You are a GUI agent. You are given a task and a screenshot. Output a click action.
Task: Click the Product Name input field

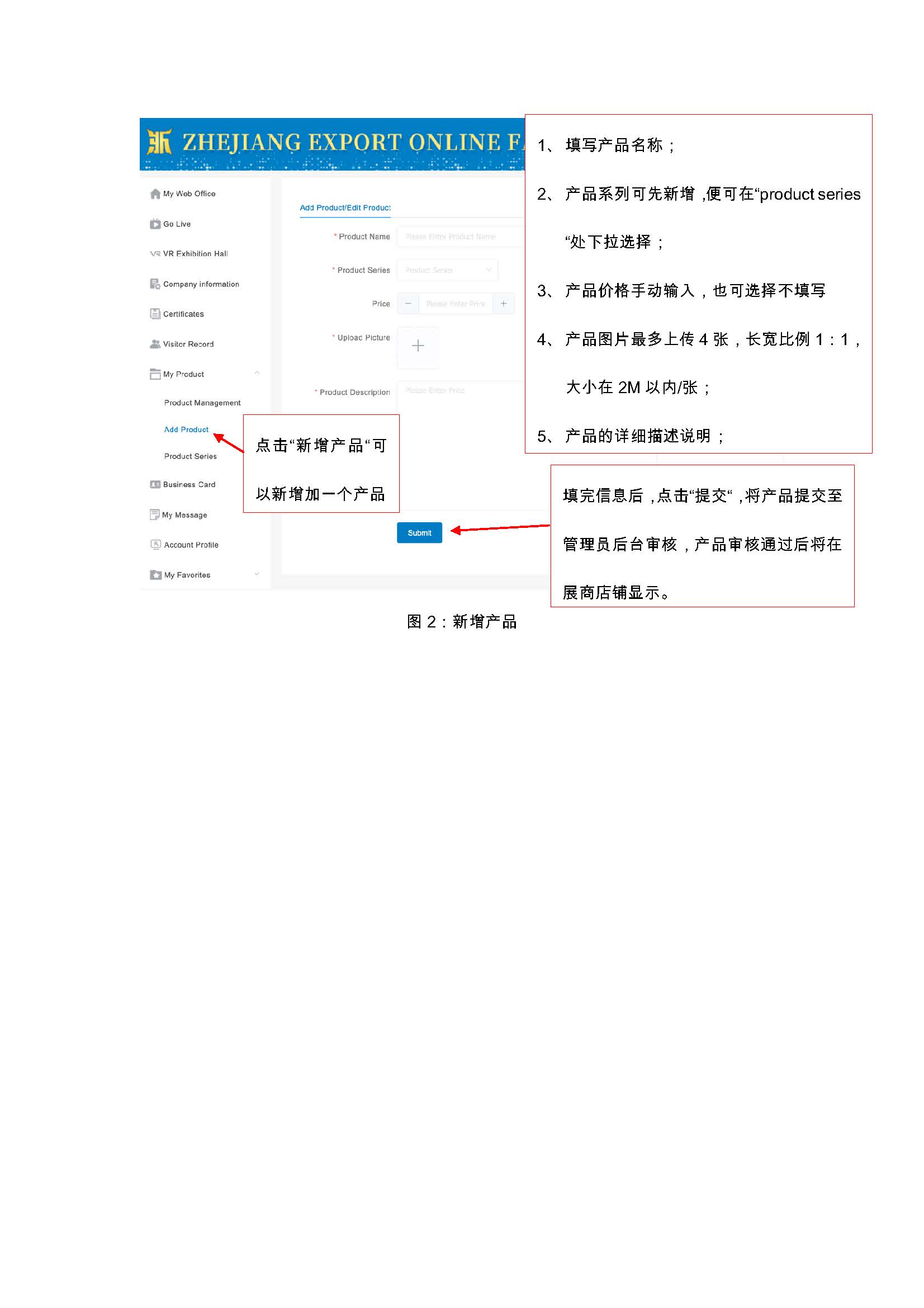click(461, 237)
